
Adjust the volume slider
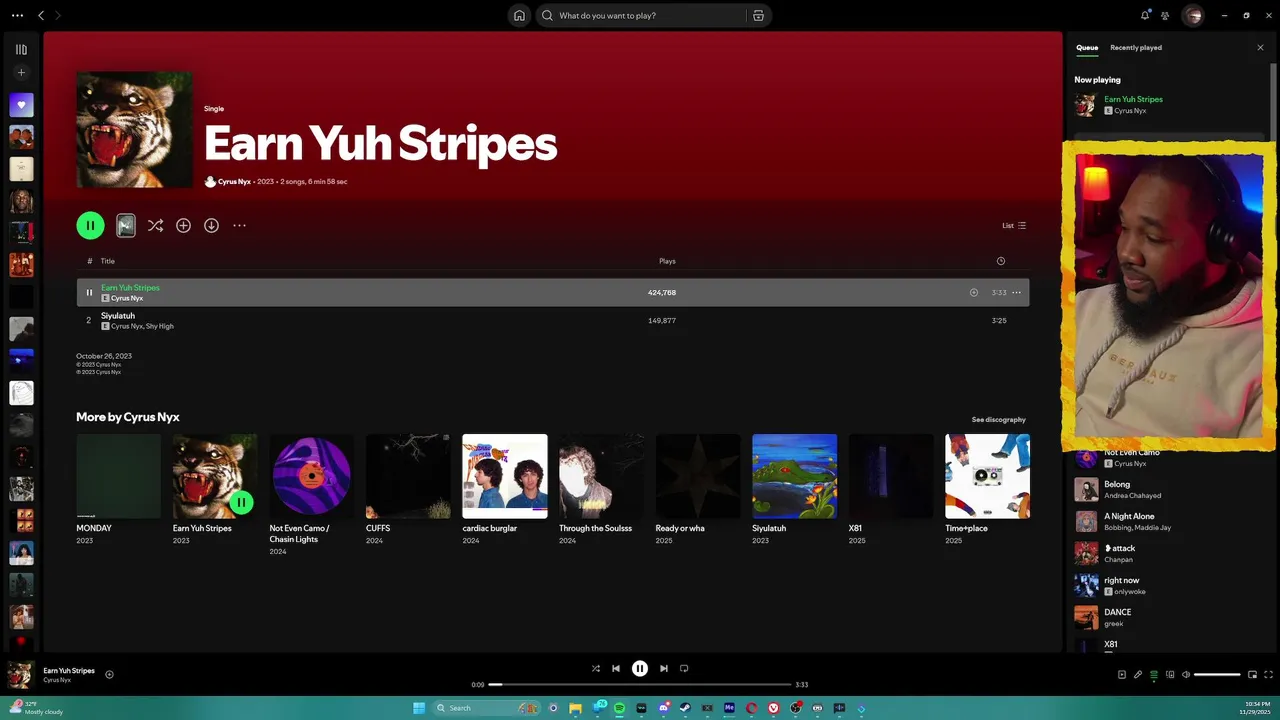click(x=1217, y=675)
